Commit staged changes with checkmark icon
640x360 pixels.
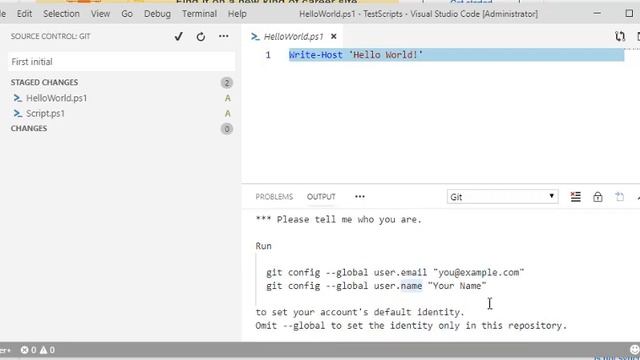tap(178, 36)
